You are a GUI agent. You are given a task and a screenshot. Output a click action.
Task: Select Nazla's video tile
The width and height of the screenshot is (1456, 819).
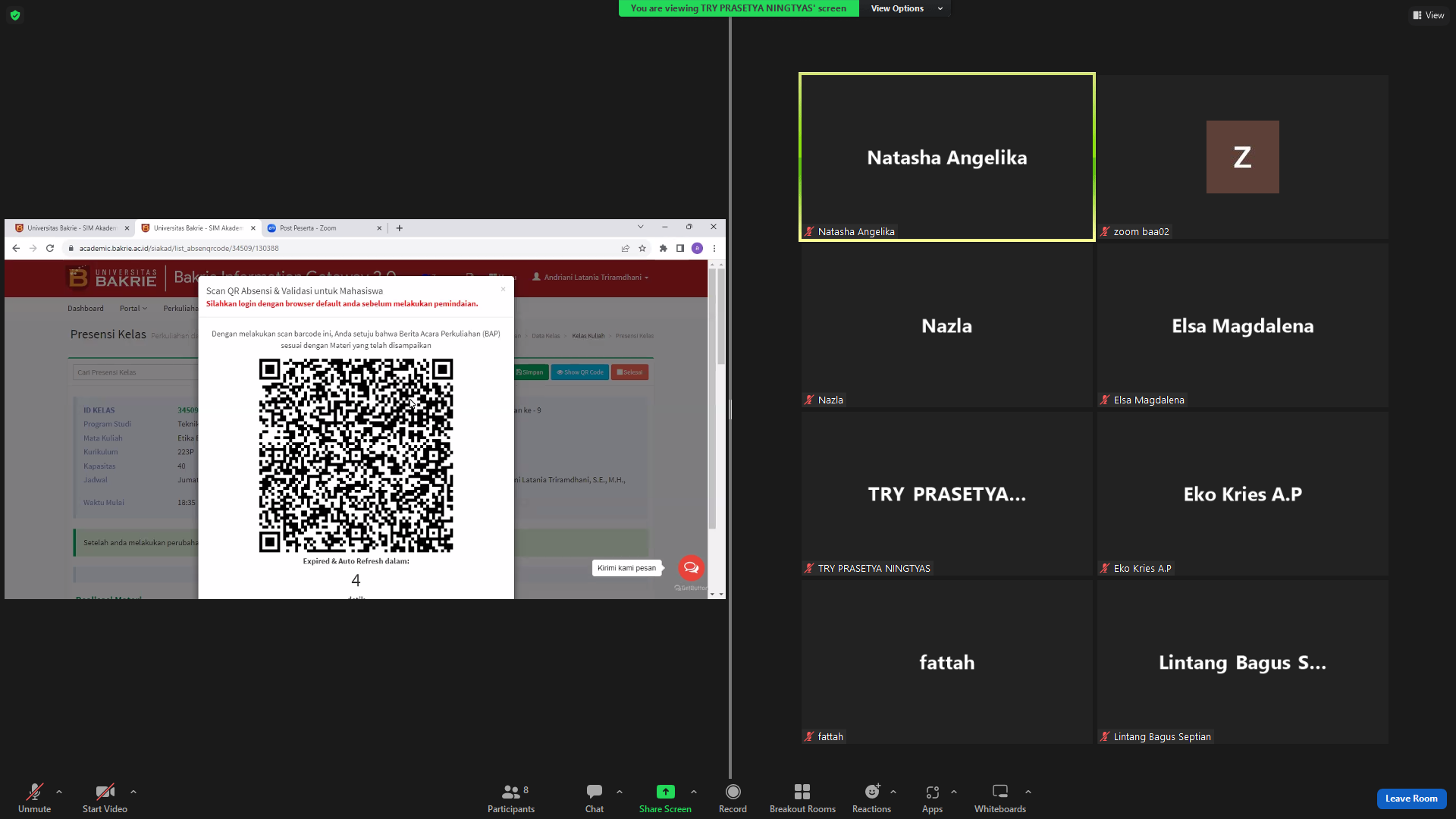pyautogui.click(x=947, y=325)
